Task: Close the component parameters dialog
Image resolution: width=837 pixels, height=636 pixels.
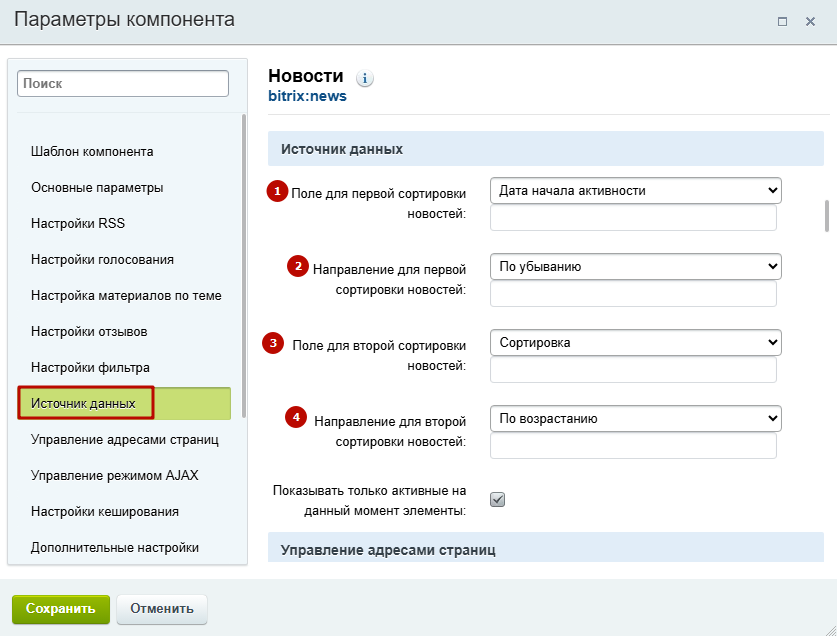Action: (810, 21)
